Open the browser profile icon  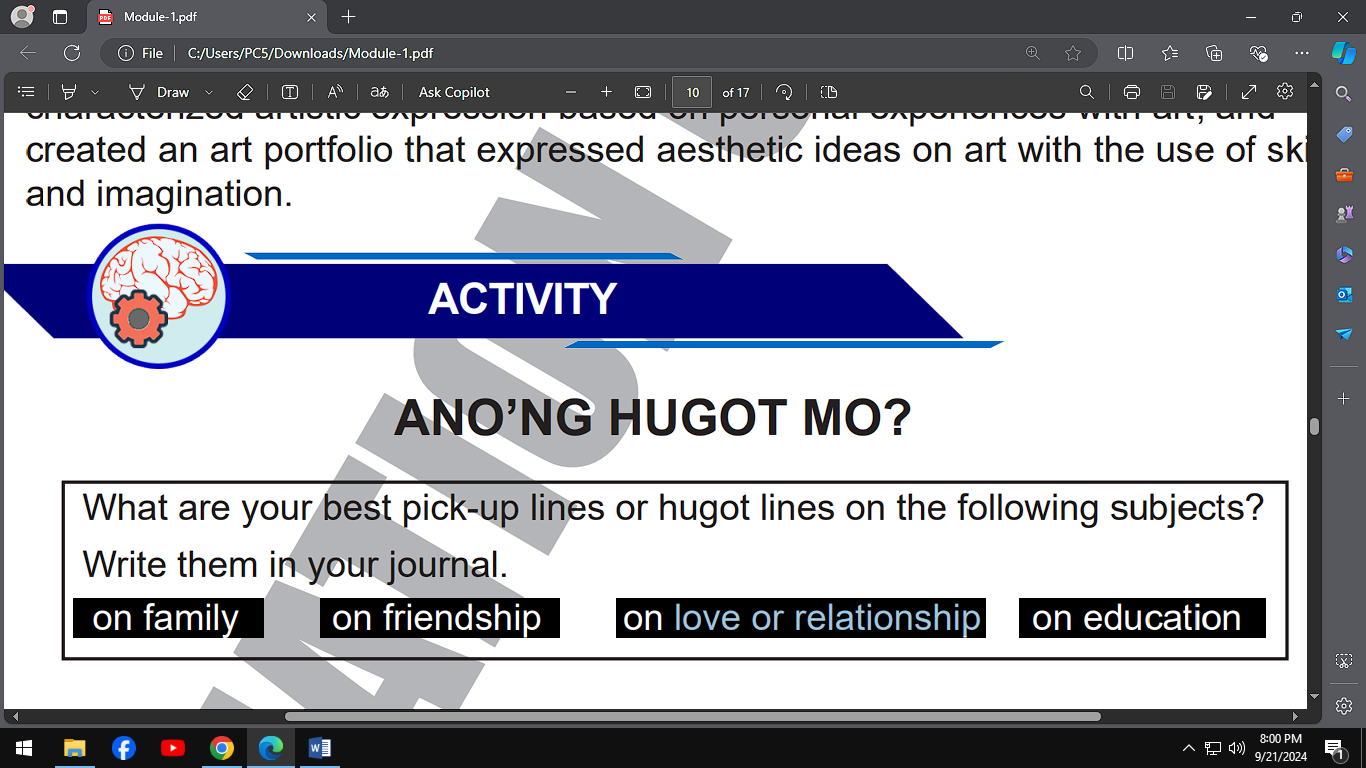(x=21, y=17)
